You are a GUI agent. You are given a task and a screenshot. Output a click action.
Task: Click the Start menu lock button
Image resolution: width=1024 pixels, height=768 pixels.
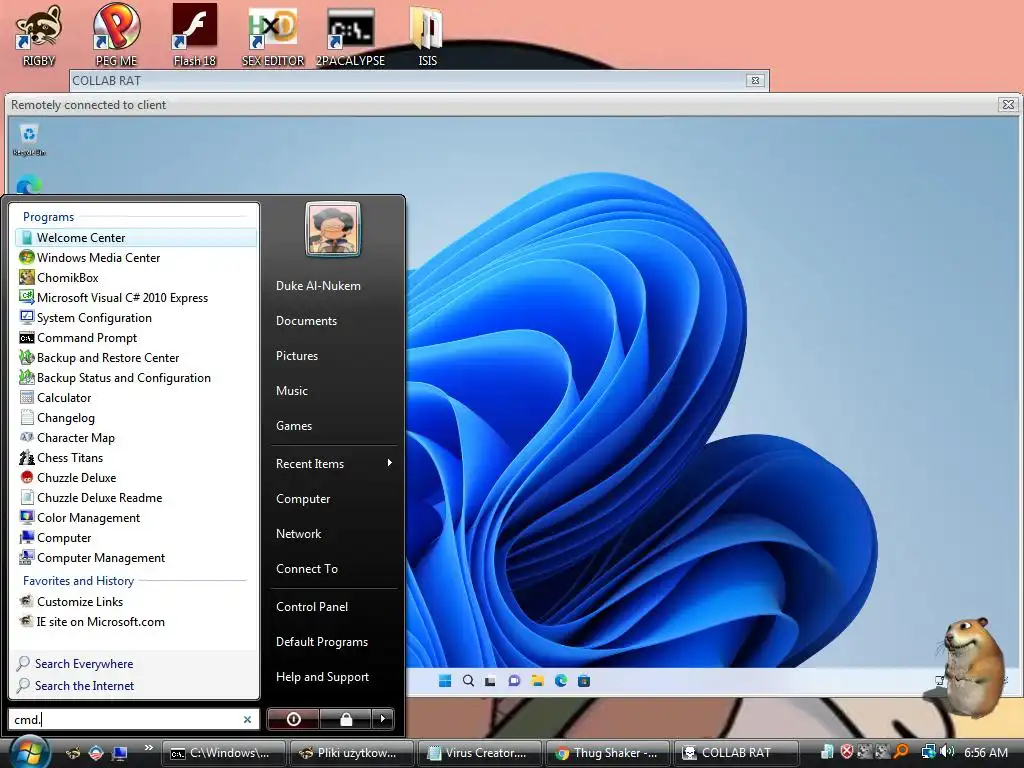click(x=345, y=719)
